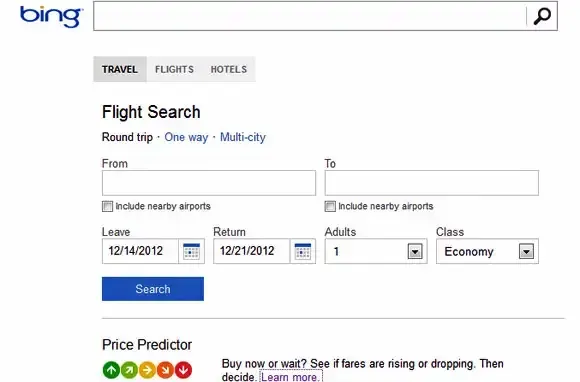Click the magnifying glass search icon
This screenshot has height=382, width=580.
coord(542,16)
